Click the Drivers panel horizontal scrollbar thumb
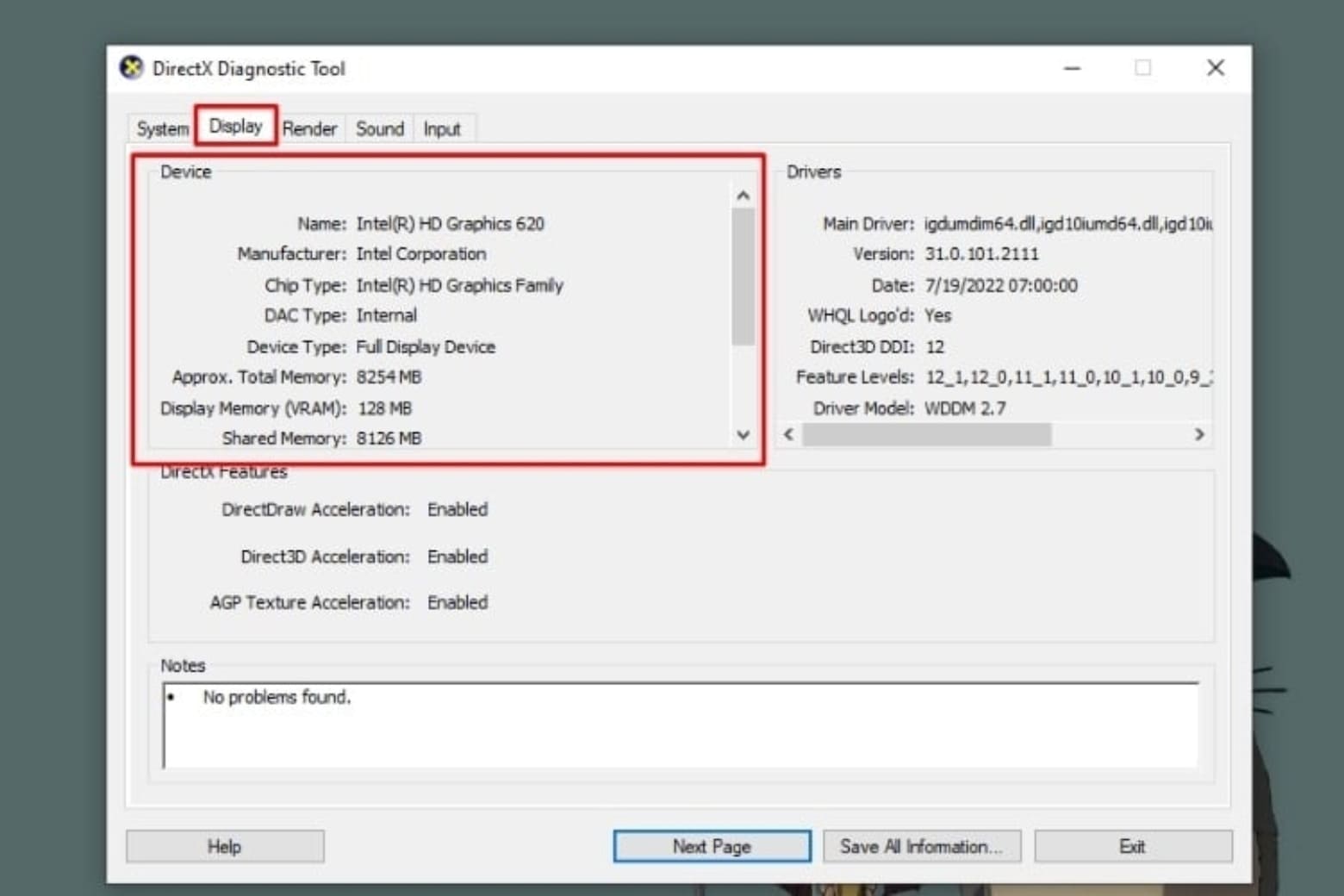The height and width of the screenshot is (896, 1344). (926, 434)
